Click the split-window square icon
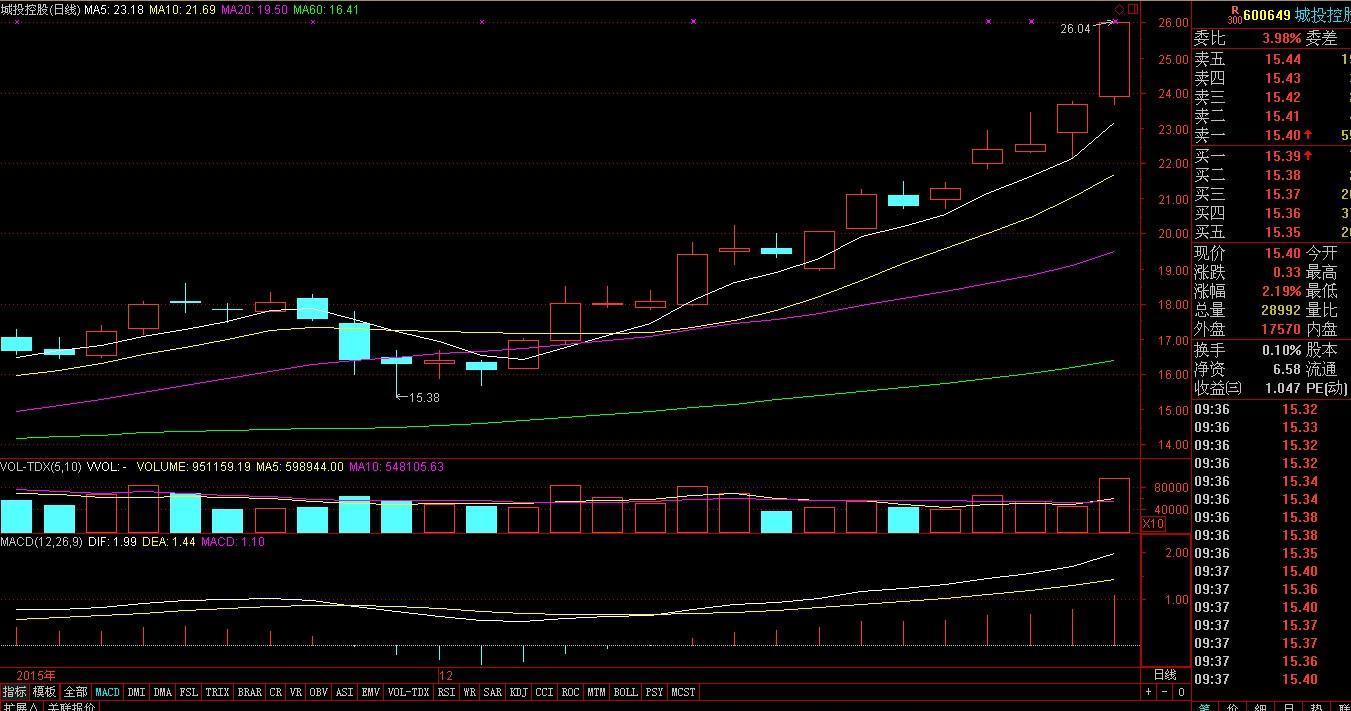Viewport: 1351px width, 711px height. 1132,9
